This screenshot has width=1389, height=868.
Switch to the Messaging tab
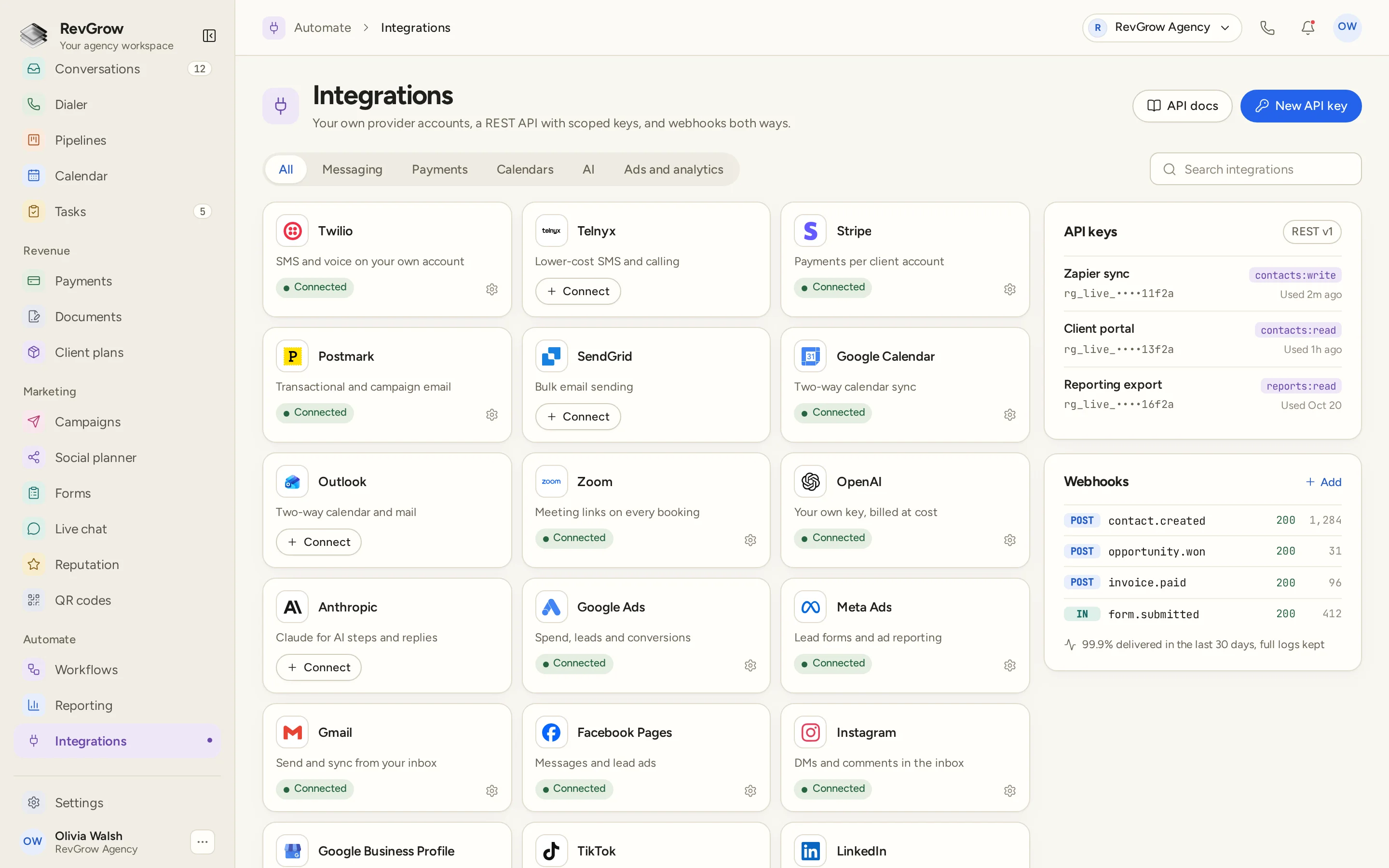(352, 169)
